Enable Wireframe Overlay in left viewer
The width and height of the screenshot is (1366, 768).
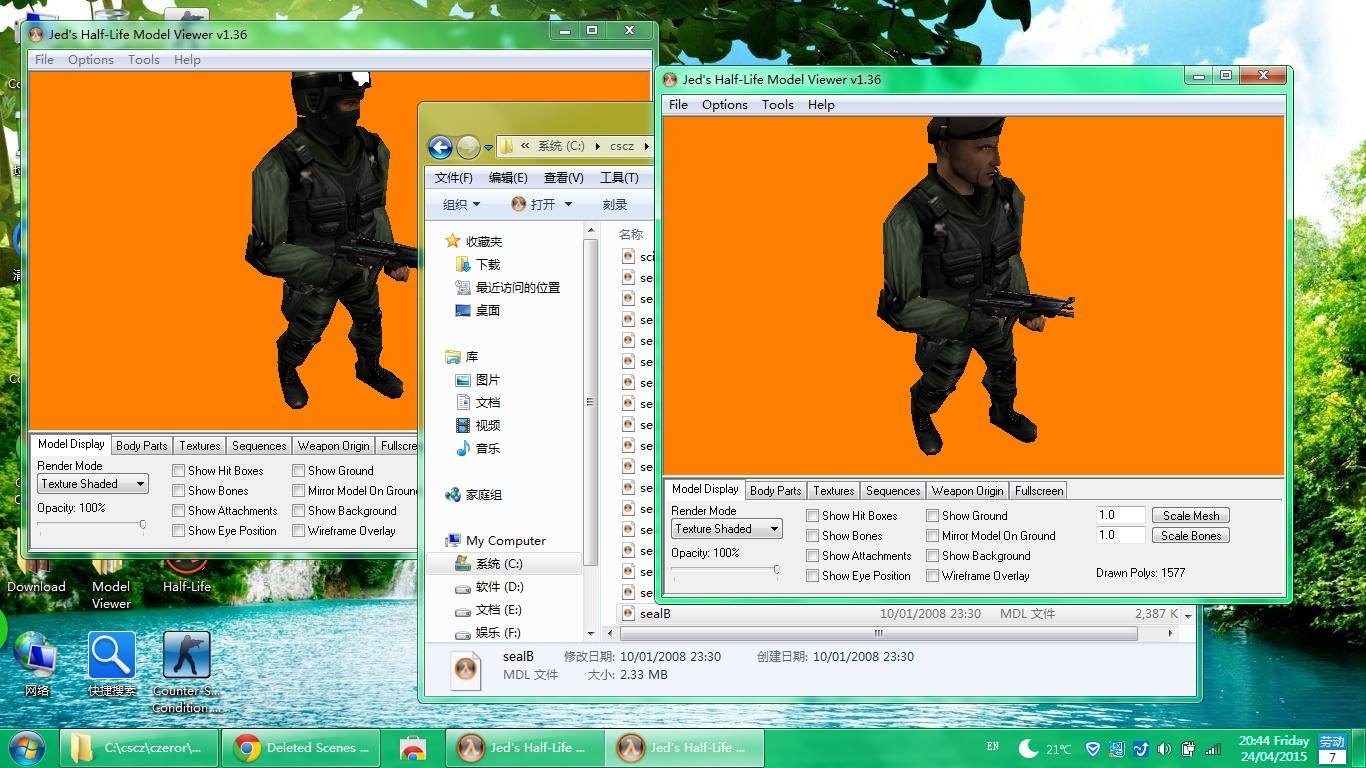click(299, 531)
